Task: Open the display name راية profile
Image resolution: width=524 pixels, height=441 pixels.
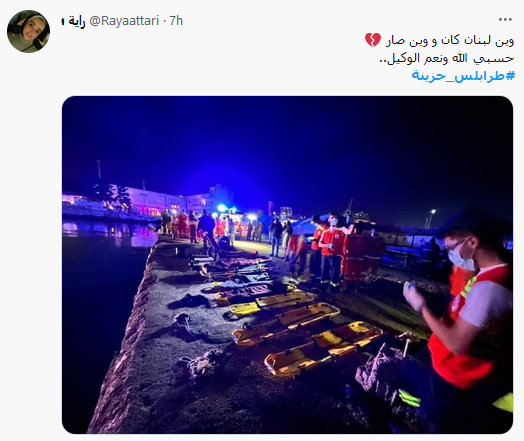Action: [x=74, y=21]
